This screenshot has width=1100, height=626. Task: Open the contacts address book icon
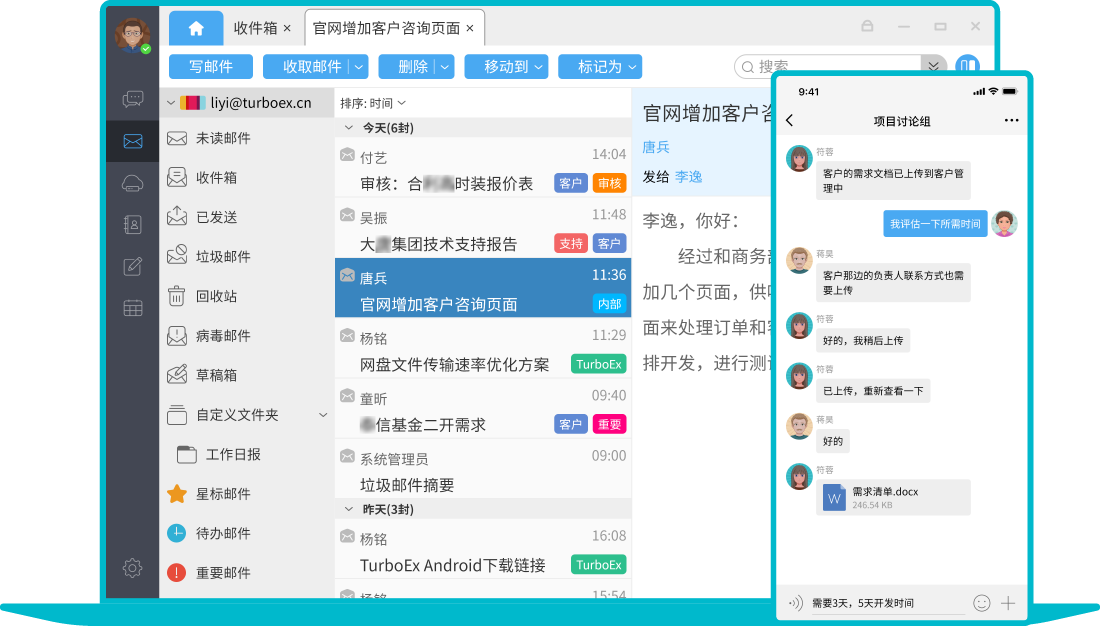click(x=132, y=224)
